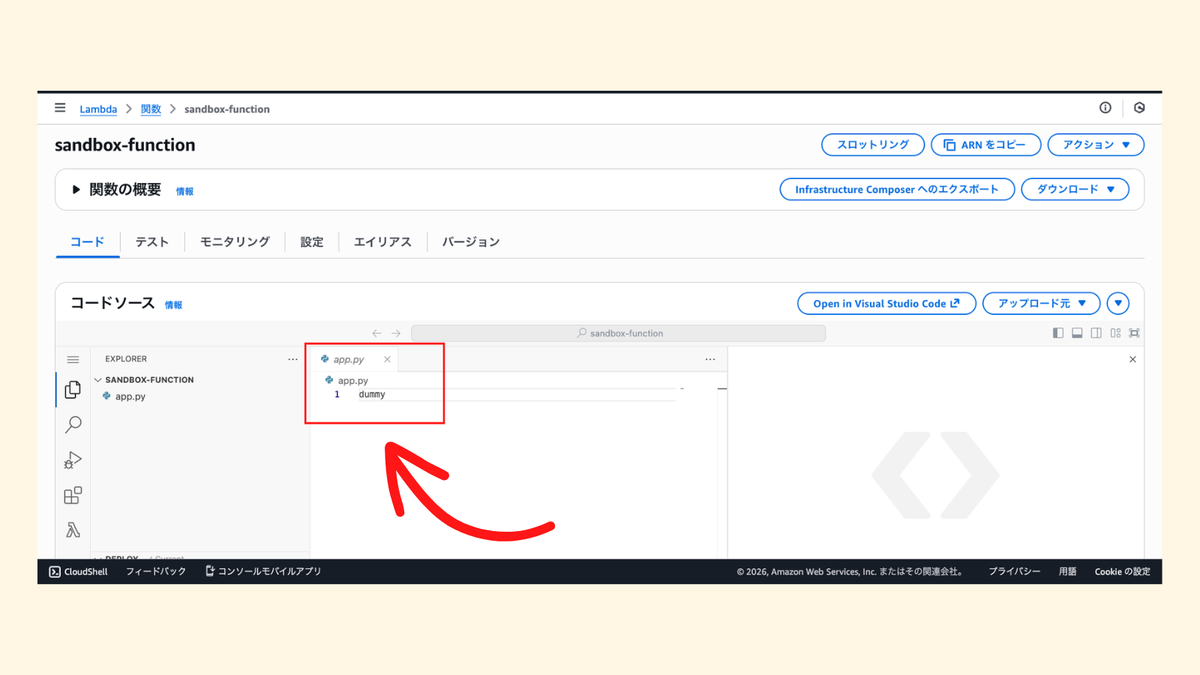Image resolution: width=1200 pixels, height=675 pixels.
Task: Click the Python icon in app.py breadcrumb
Action: pos(329,381)
